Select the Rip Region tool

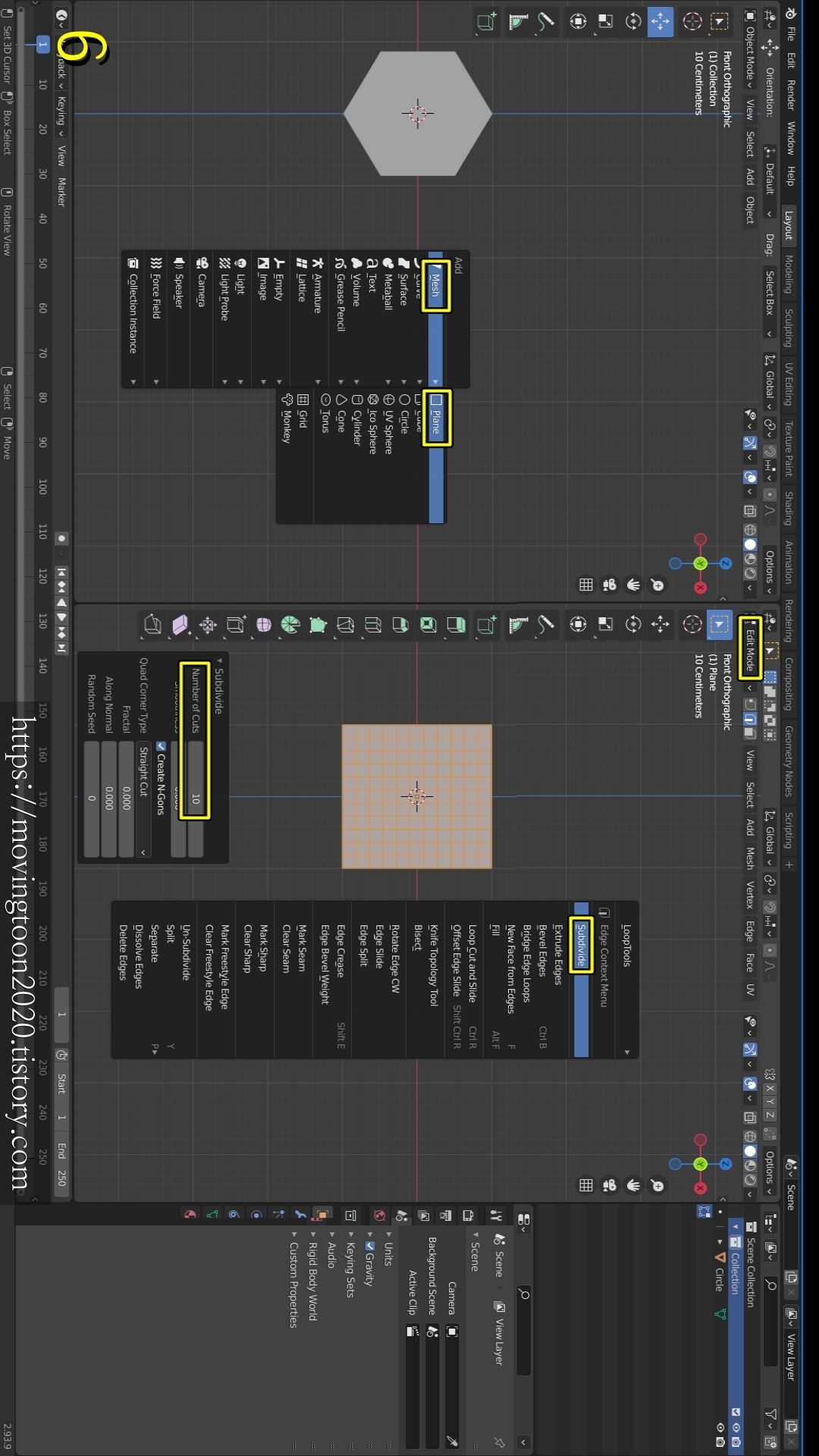[152, 624]
